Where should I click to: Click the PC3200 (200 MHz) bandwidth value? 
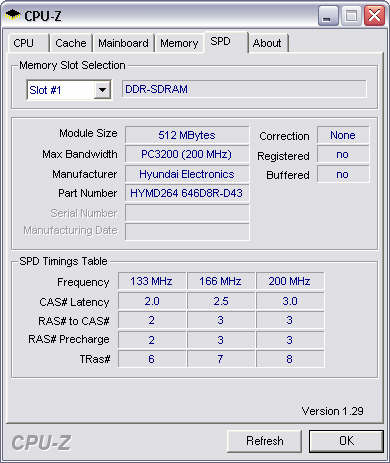point(187,154)
